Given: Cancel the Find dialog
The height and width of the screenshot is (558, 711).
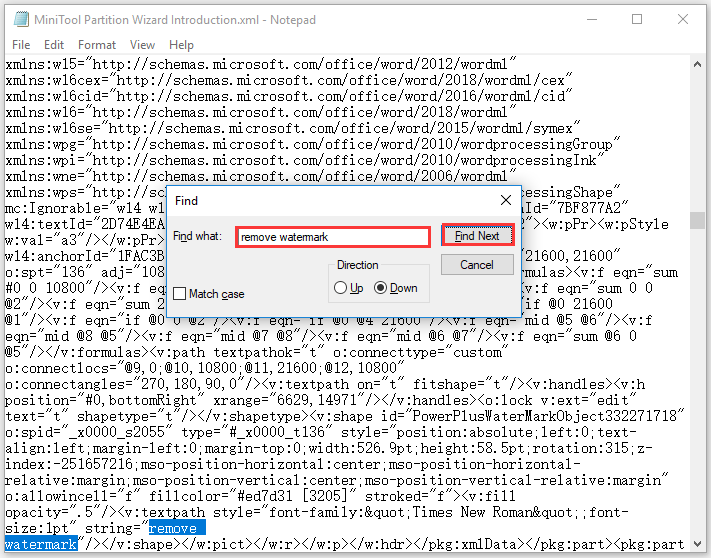Looking at the screenshot, I should coord(477,265).
